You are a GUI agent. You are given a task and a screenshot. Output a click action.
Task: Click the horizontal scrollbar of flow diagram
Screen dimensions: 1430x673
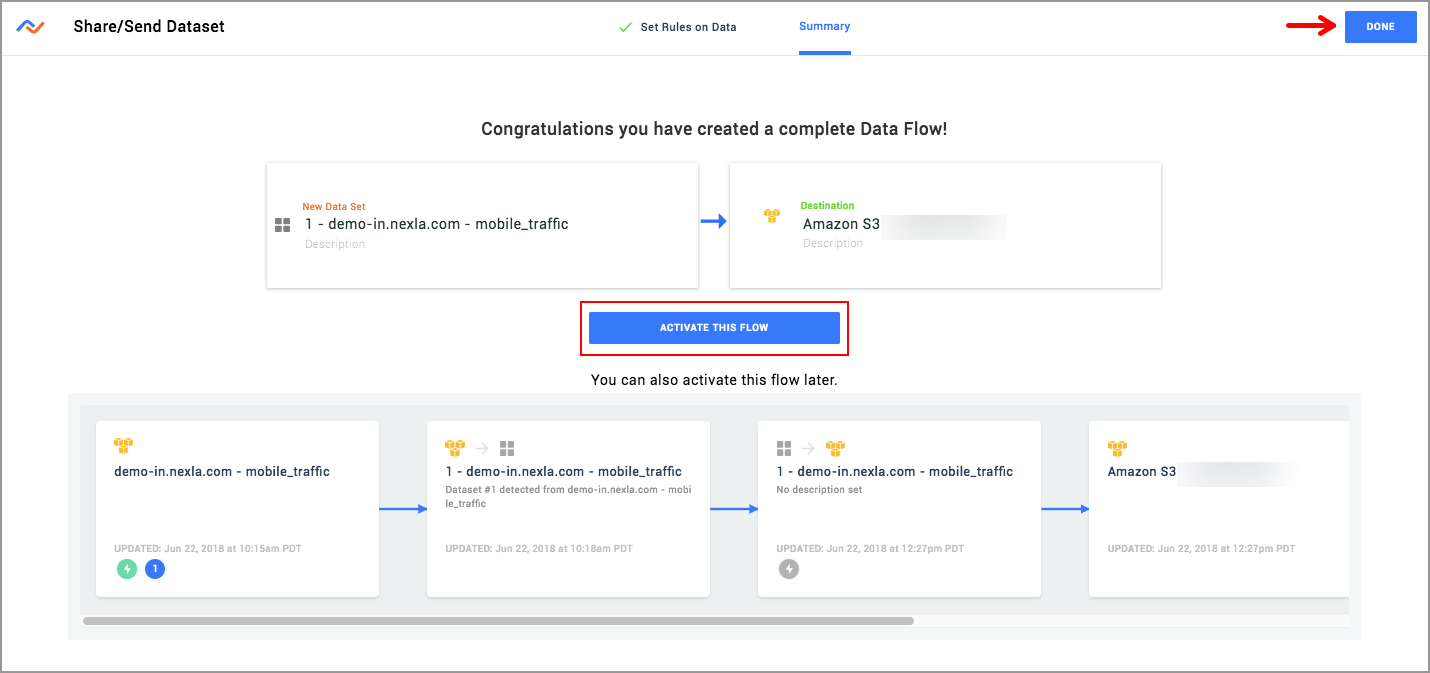coord(498,621)
